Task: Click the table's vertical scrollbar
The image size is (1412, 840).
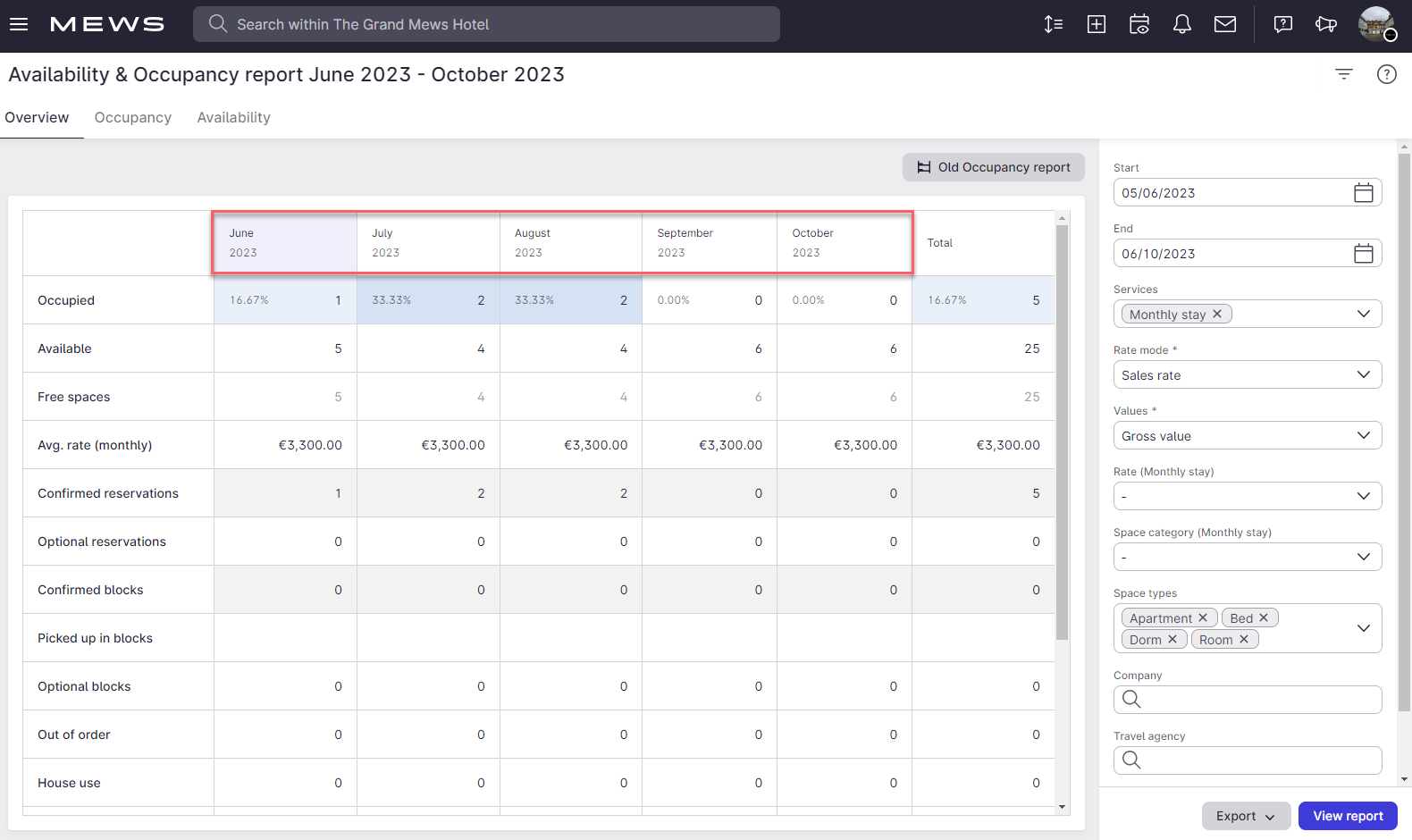Action: [1062, 429]
